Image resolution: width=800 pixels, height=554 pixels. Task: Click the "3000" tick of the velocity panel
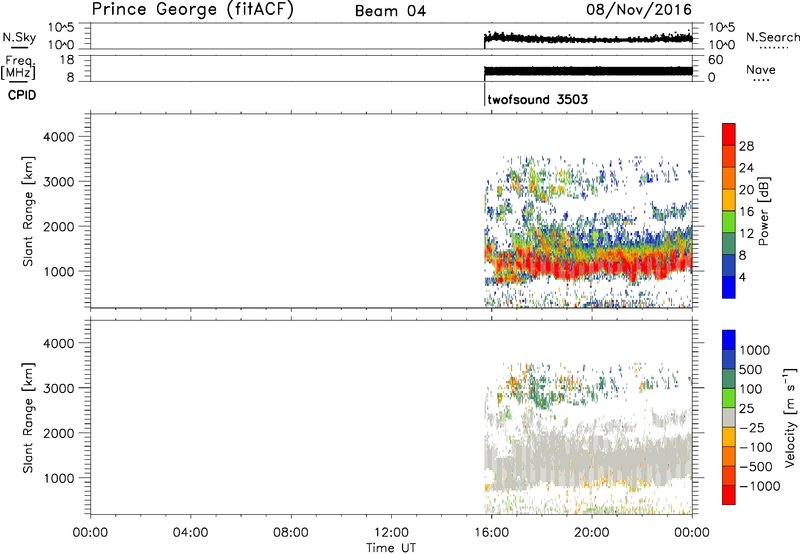click(x=58, y=388)
